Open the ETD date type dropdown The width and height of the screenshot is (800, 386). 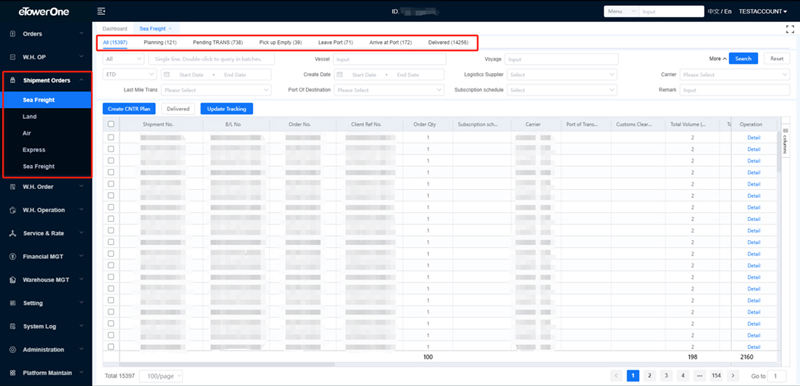point(130,74)
